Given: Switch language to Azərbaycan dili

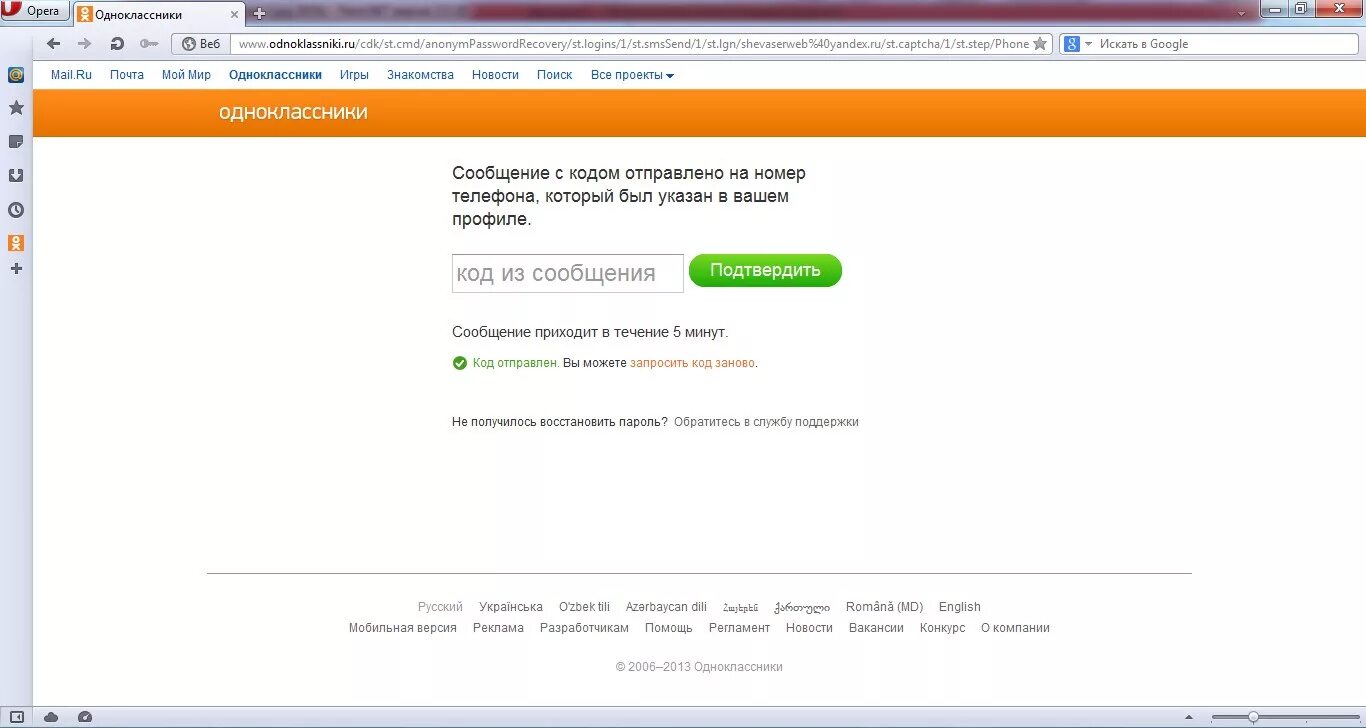Looking at the screenshot, I should point(666,607).
